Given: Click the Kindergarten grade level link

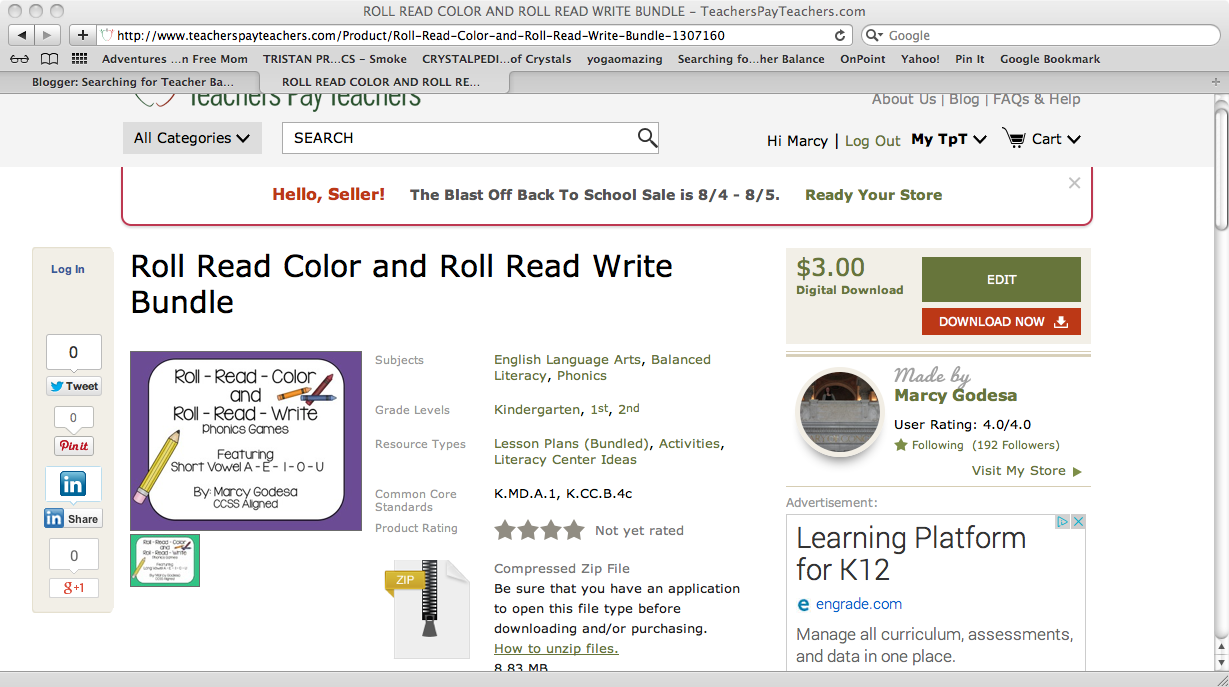Looking at the screenshot, I should pyautogui.click(x=537, y=410).
